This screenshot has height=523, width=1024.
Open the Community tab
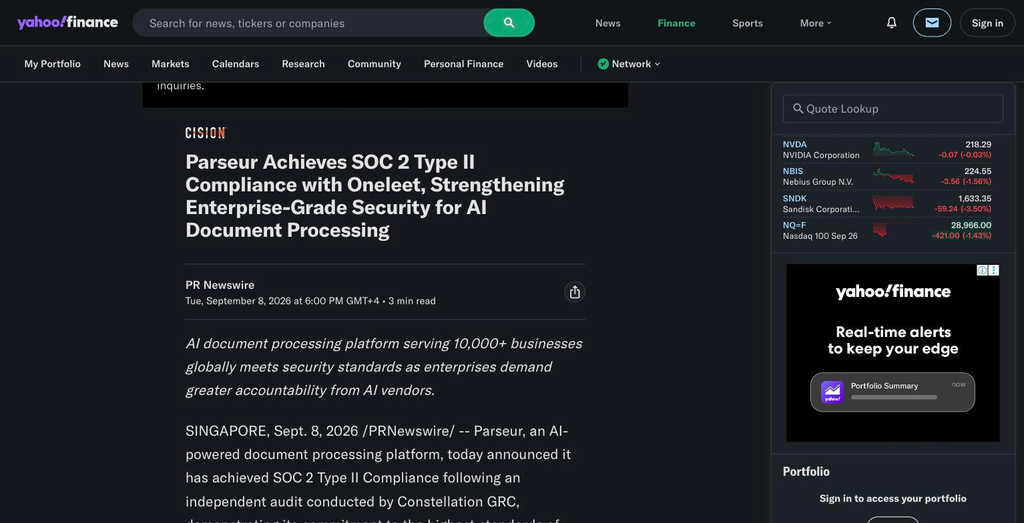coord(374,64)
